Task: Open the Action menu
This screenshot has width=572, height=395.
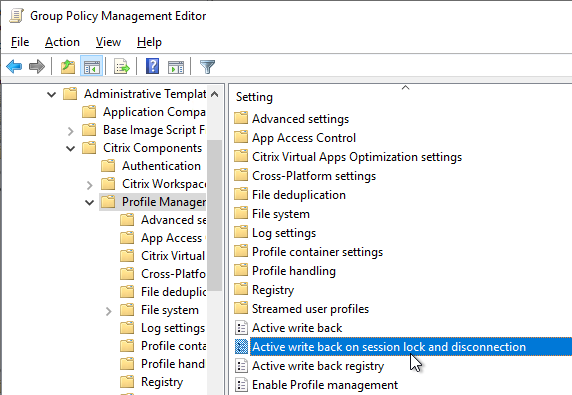Action: [62, 42]
